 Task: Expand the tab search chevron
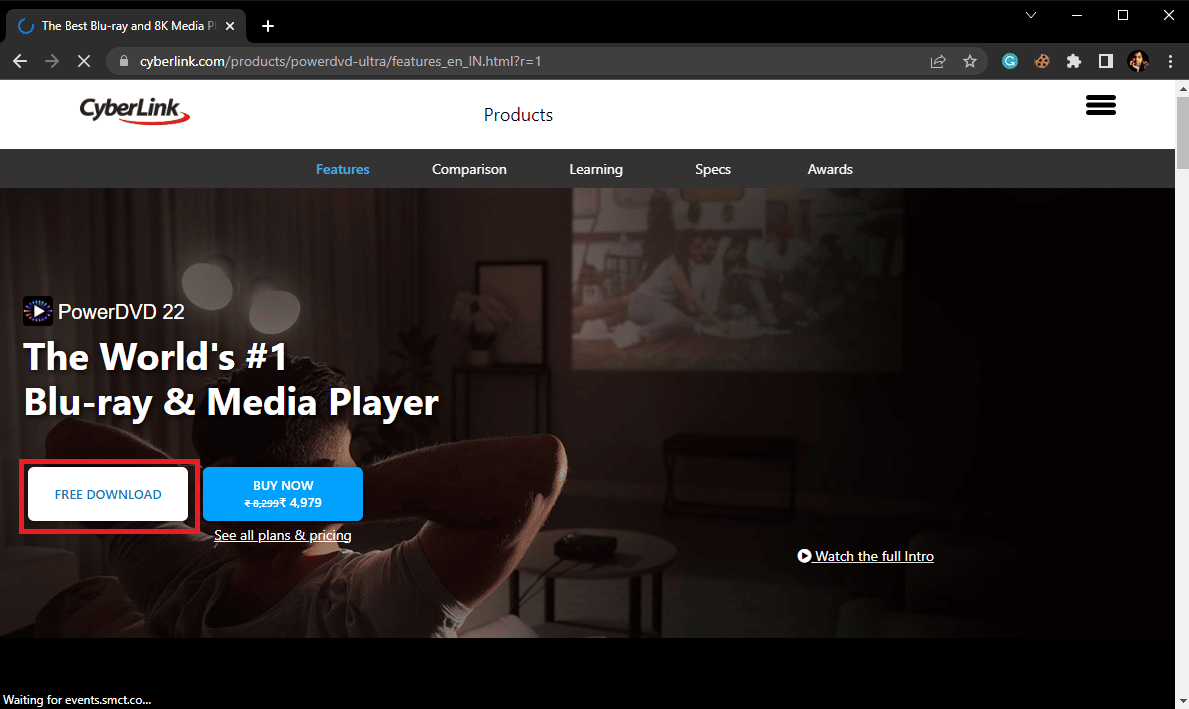tap(1031, 15)
